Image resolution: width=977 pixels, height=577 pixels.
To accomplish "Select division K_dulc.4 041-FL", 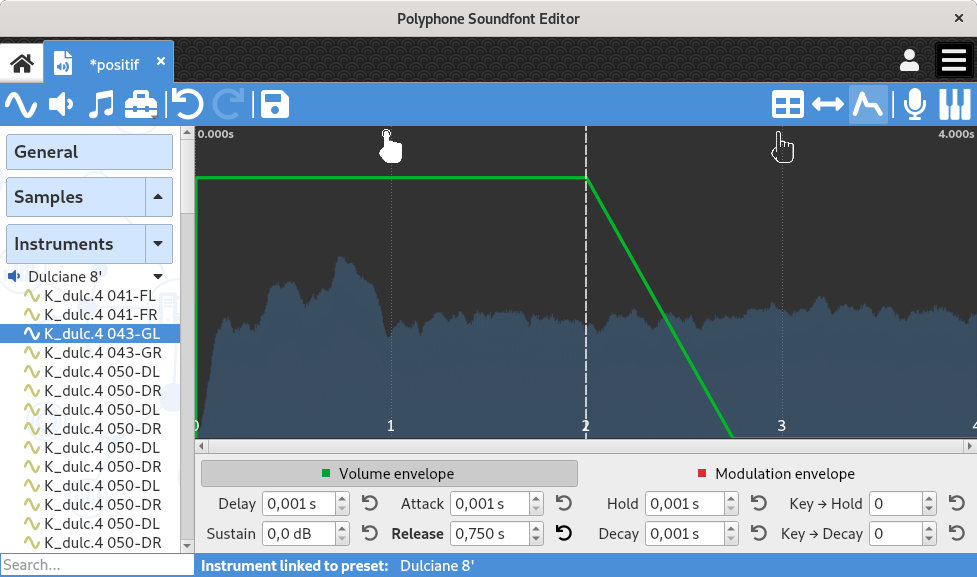I will [100, 296].
